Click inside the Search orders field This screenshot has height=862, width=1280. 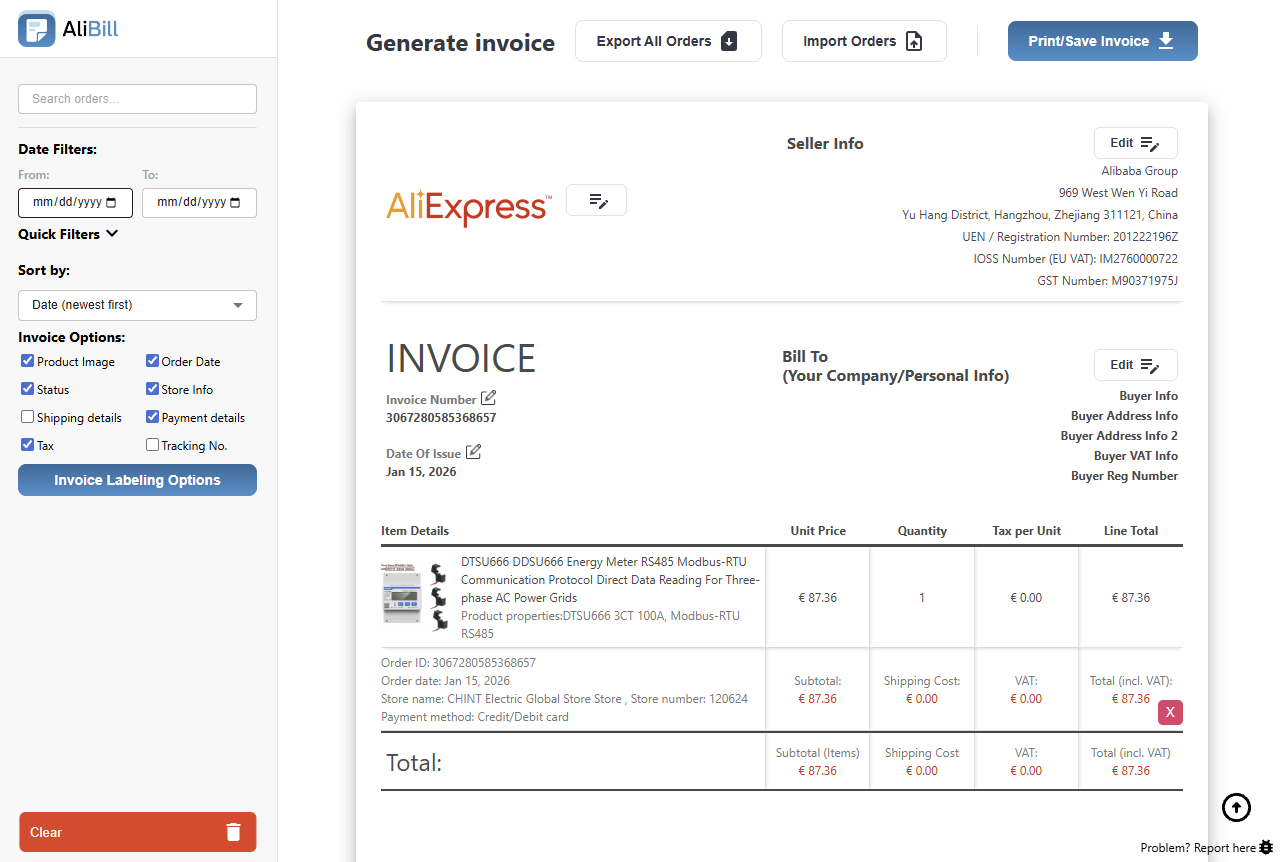[137, 99]
